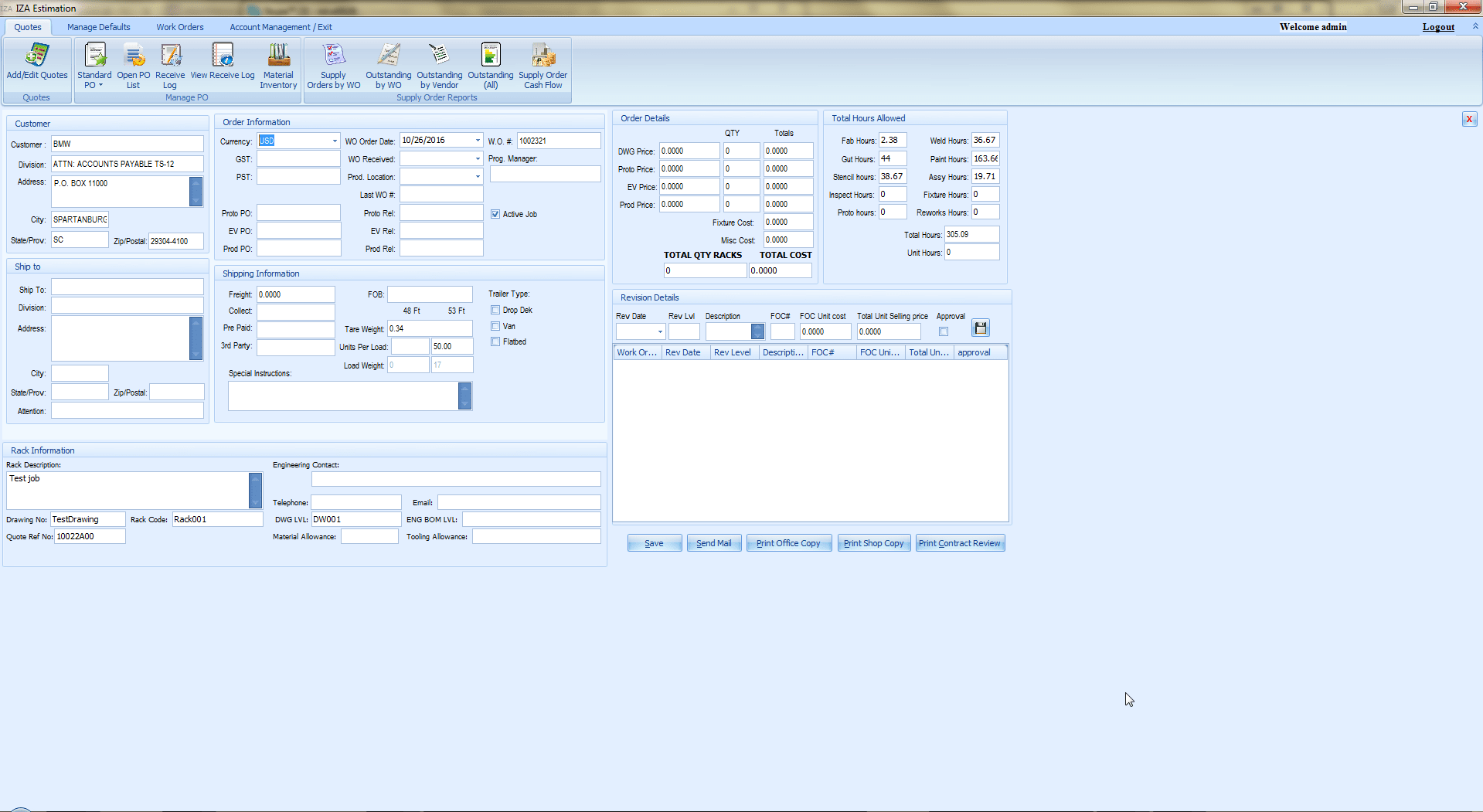Viewport: 1483px width, 812px height.
Task: Check the Flatbed trailer type
Action: point(495,341)
